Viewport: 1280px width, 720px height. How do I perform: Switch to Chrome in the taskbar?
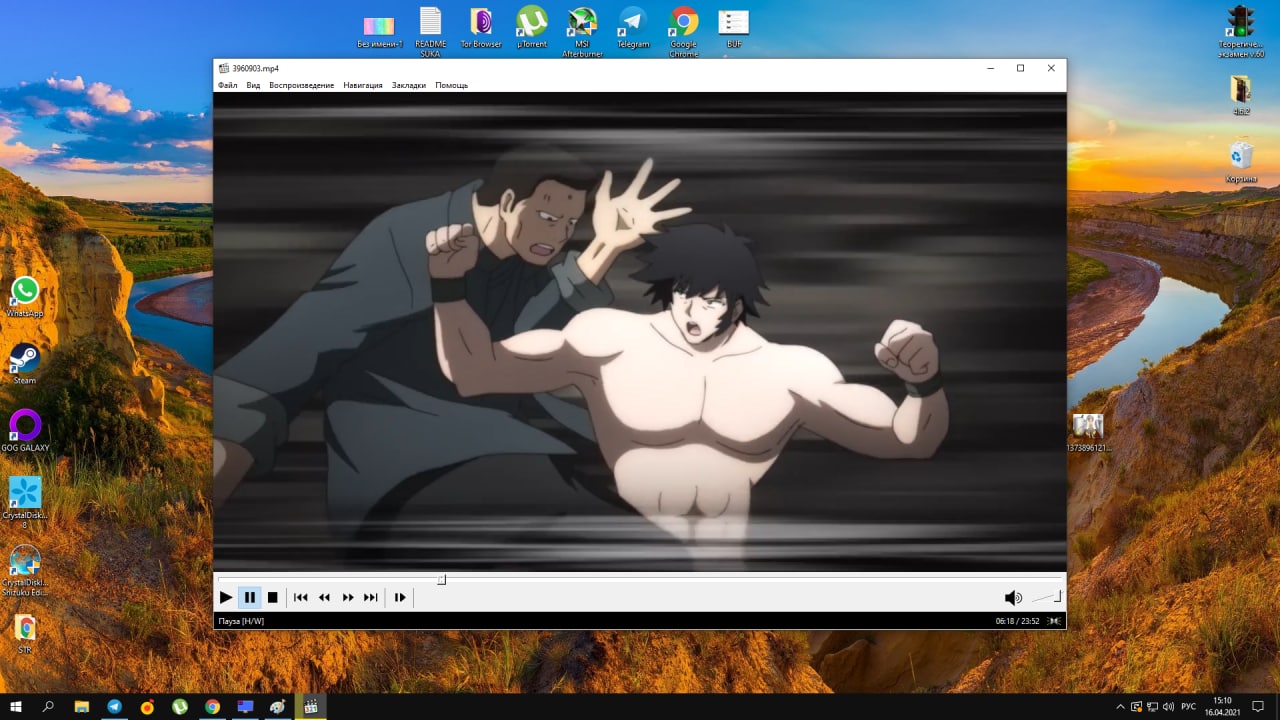coord(212,706)
